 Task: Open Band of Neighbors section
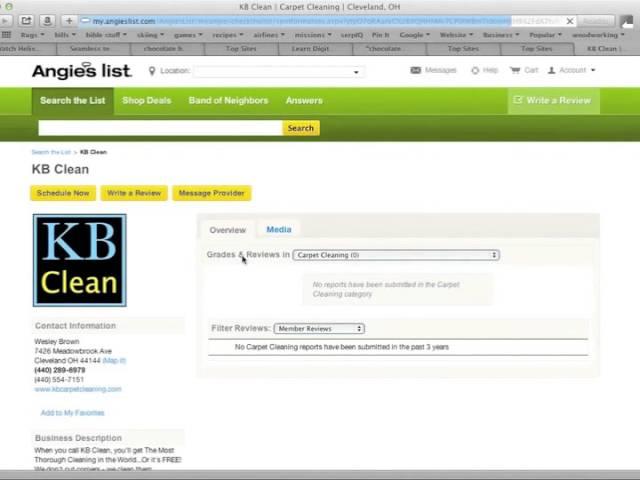(229, 101)
